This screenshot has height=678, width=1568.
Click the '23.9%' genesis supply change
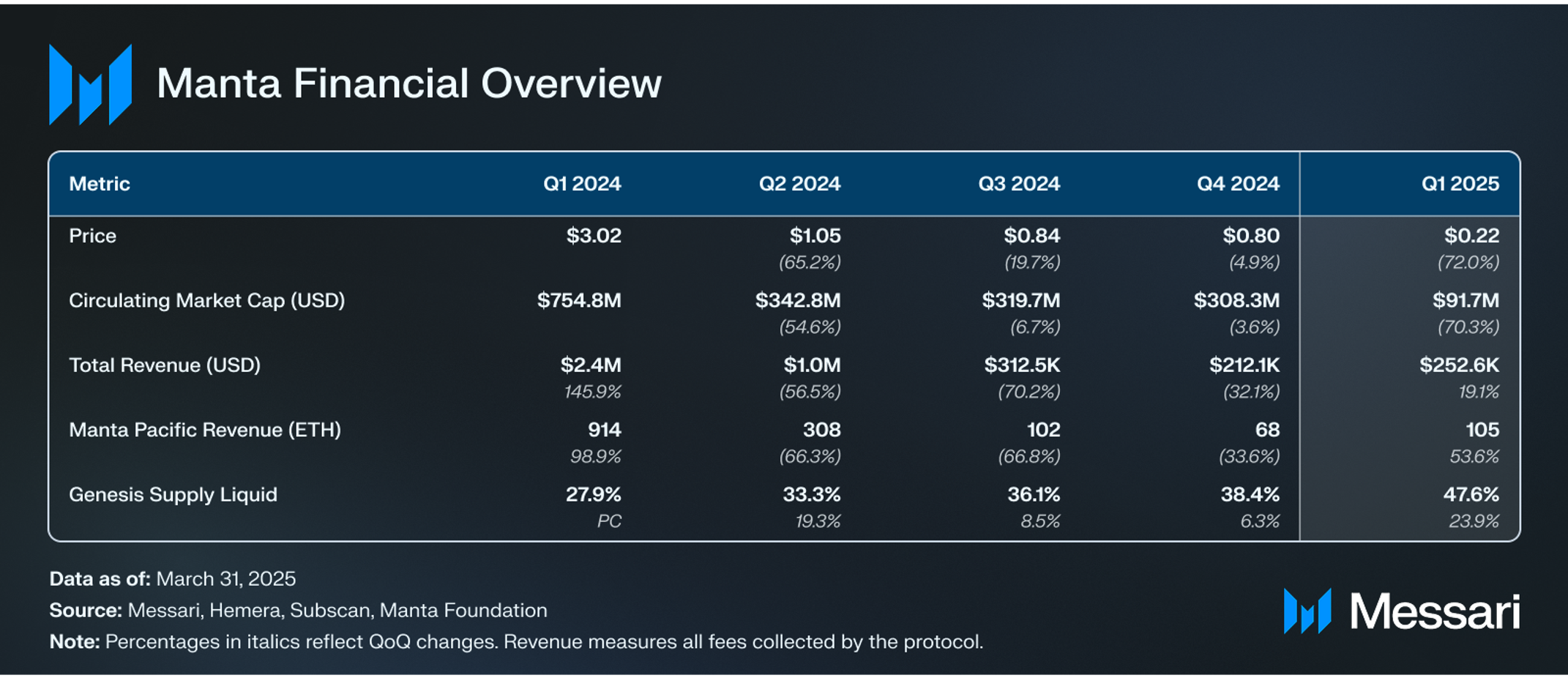(1474, 521)
